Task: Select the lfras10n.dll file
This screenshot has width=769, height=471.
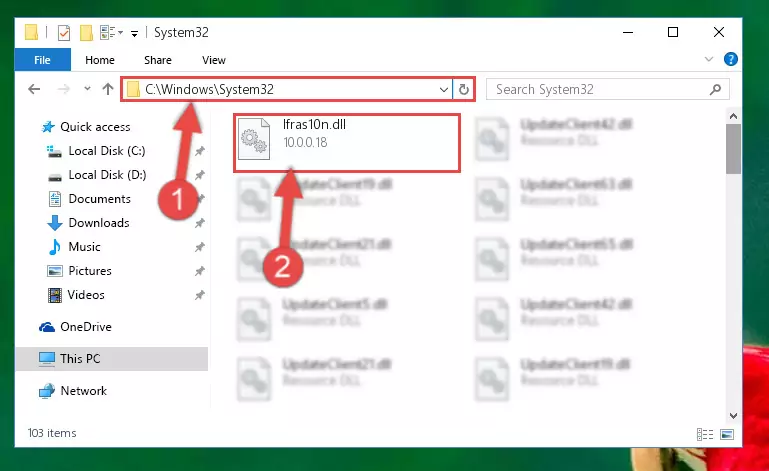Action: pos(347,143)
